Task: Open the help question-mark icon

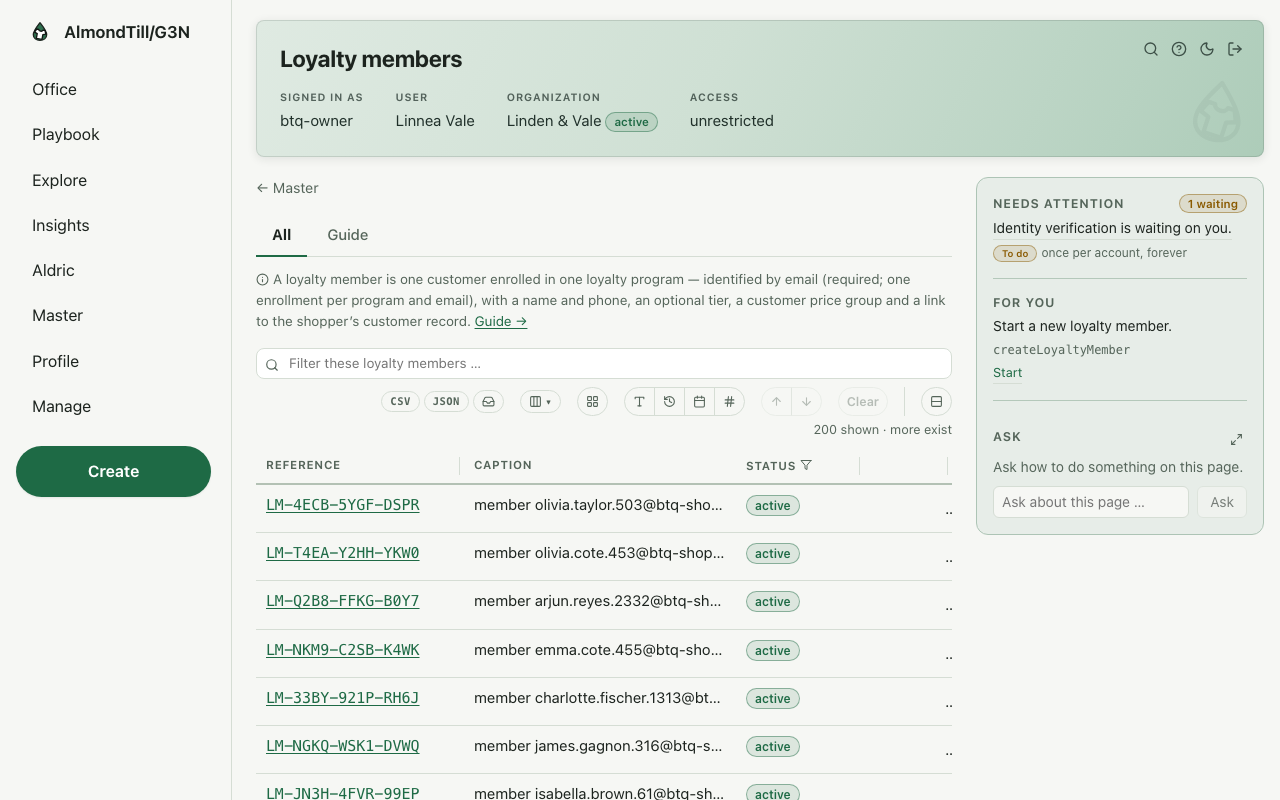Action: 1179,49
